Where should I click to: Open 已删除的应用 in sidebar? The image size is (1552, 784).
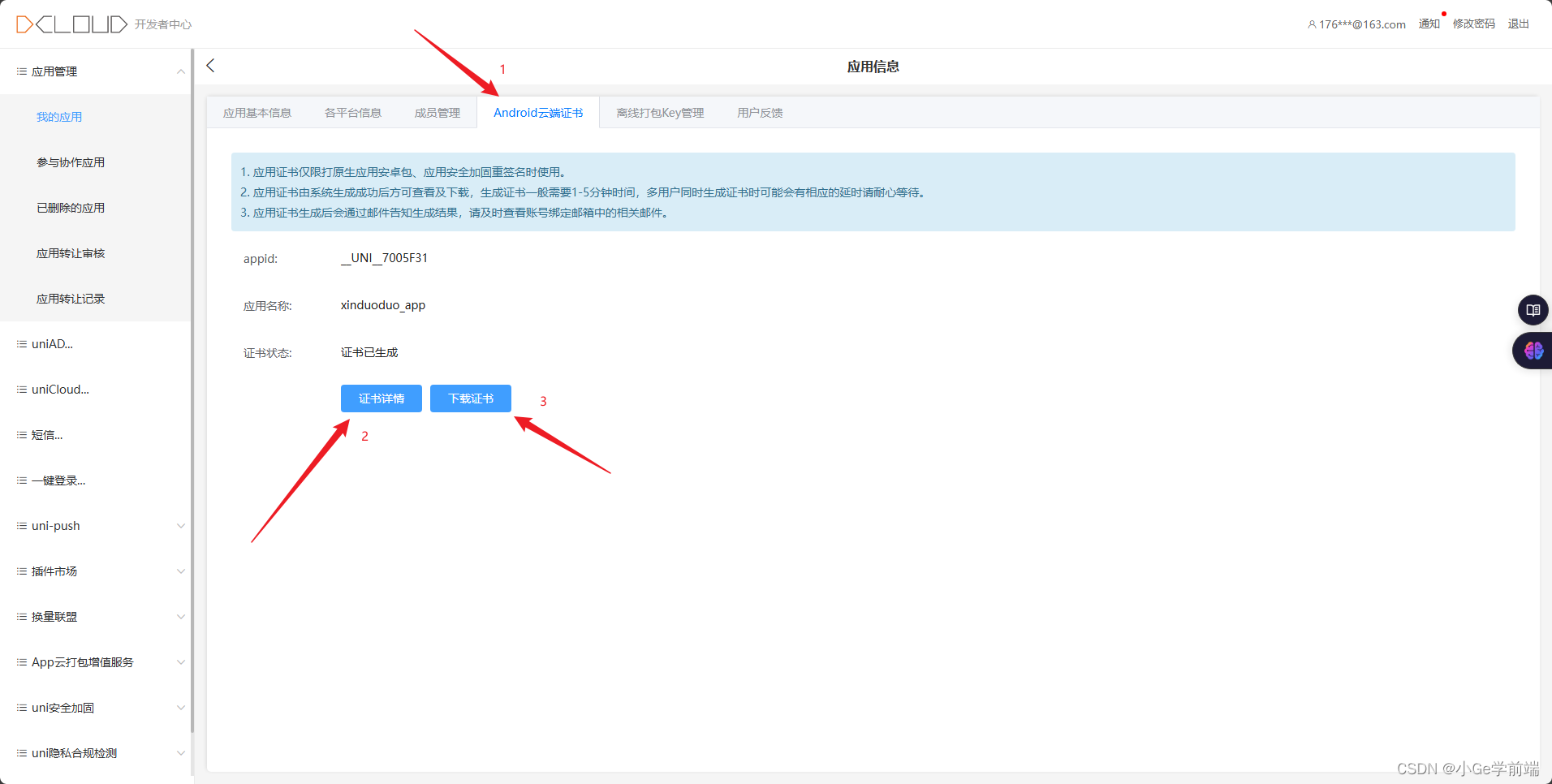point(71,208)
